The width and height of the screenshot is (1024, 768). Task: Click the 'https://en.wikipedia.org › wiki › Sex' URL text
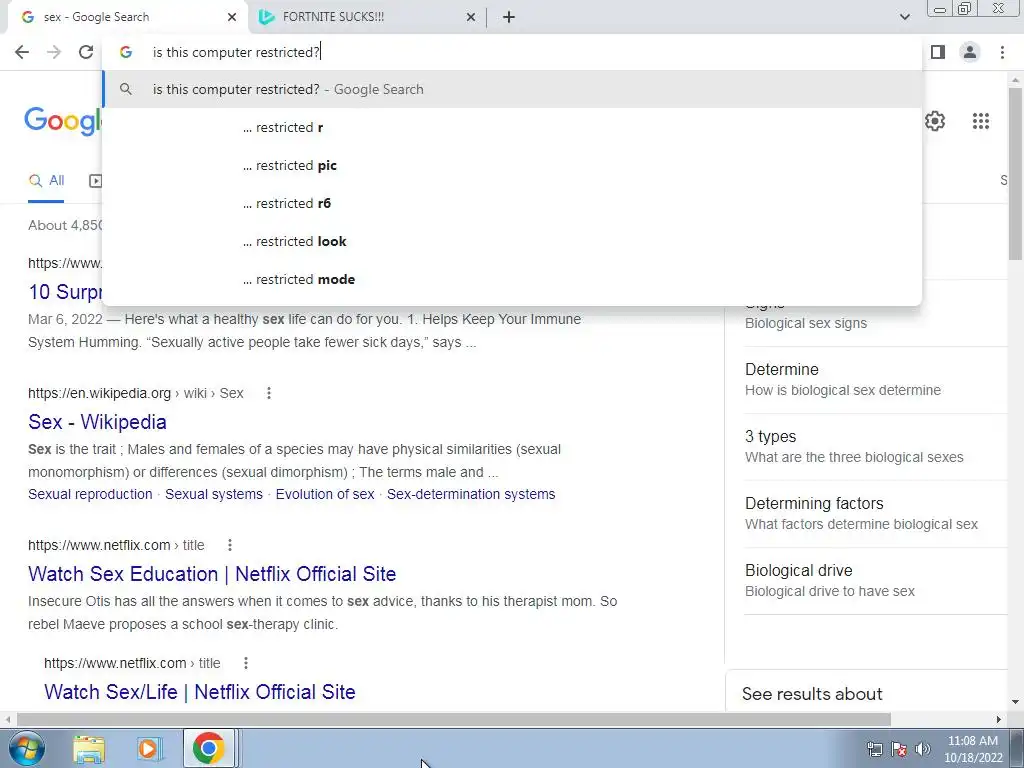pyautogui.click(x=136, y=393)
